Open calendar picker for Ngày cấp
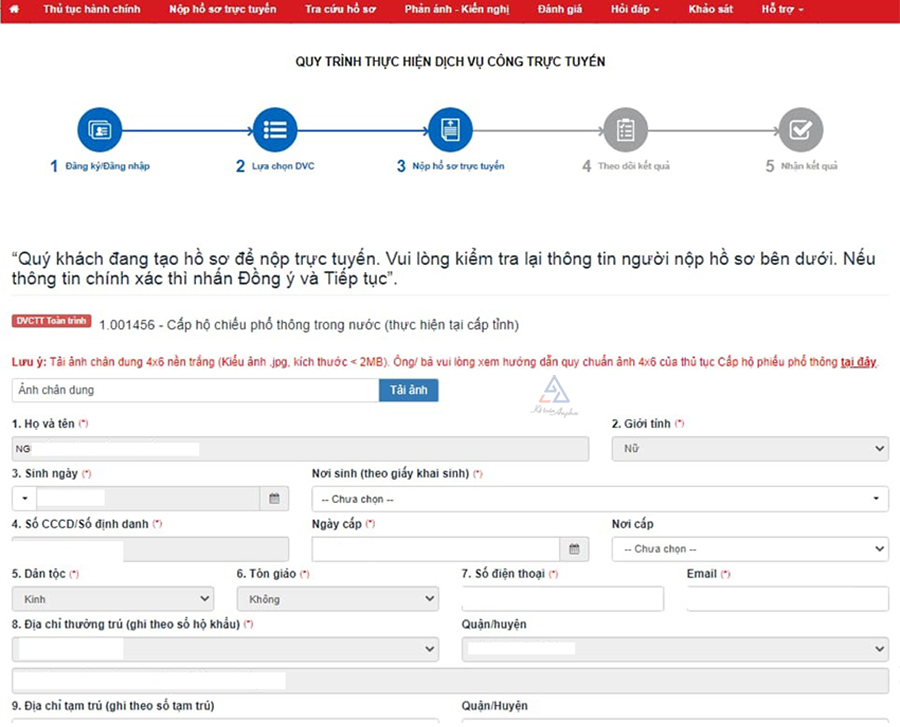900x727 pixels. tap(573, 549)
